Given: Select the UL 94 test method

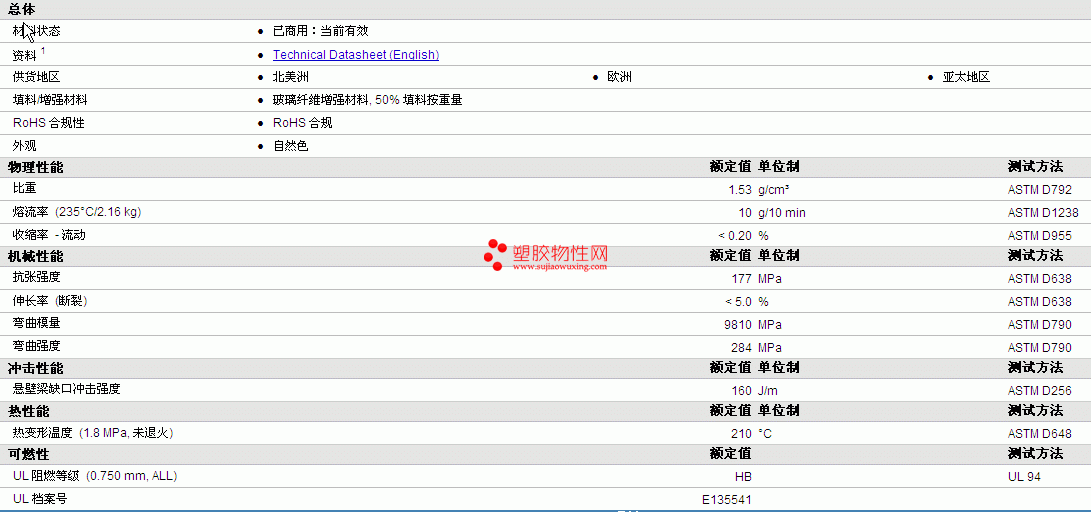Looking at the screenshot, I should [x=1024, y=477].
